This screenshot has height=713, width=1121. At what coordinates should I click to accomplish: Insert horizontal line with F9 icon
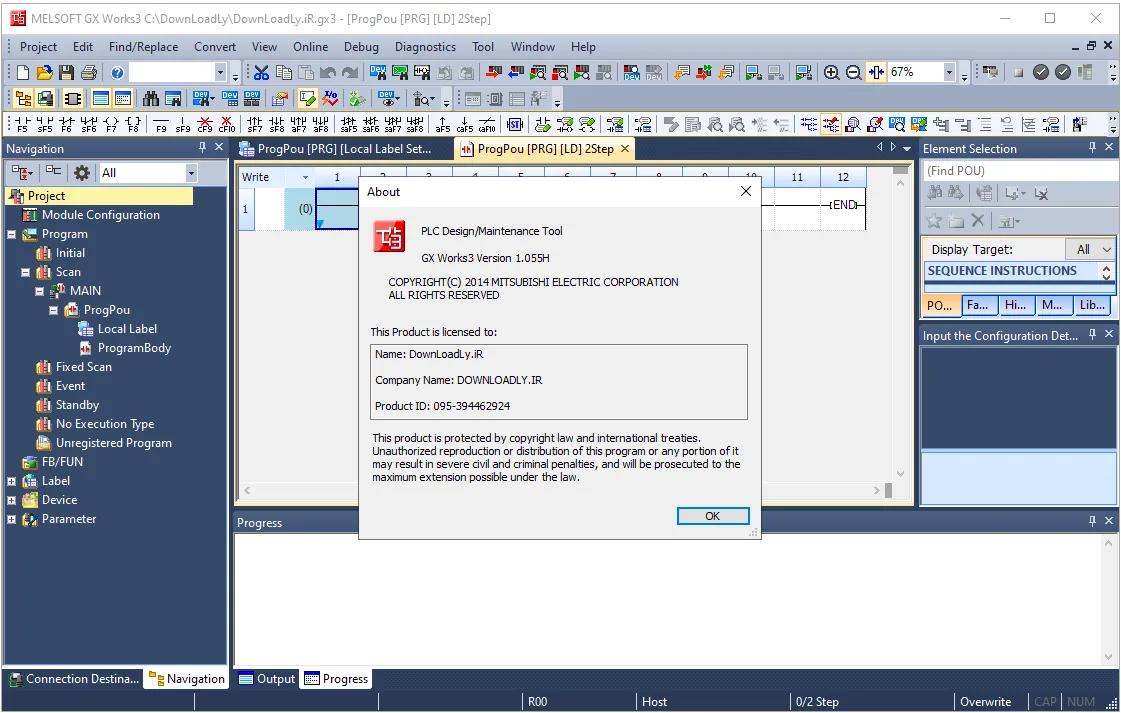(161, 124)
